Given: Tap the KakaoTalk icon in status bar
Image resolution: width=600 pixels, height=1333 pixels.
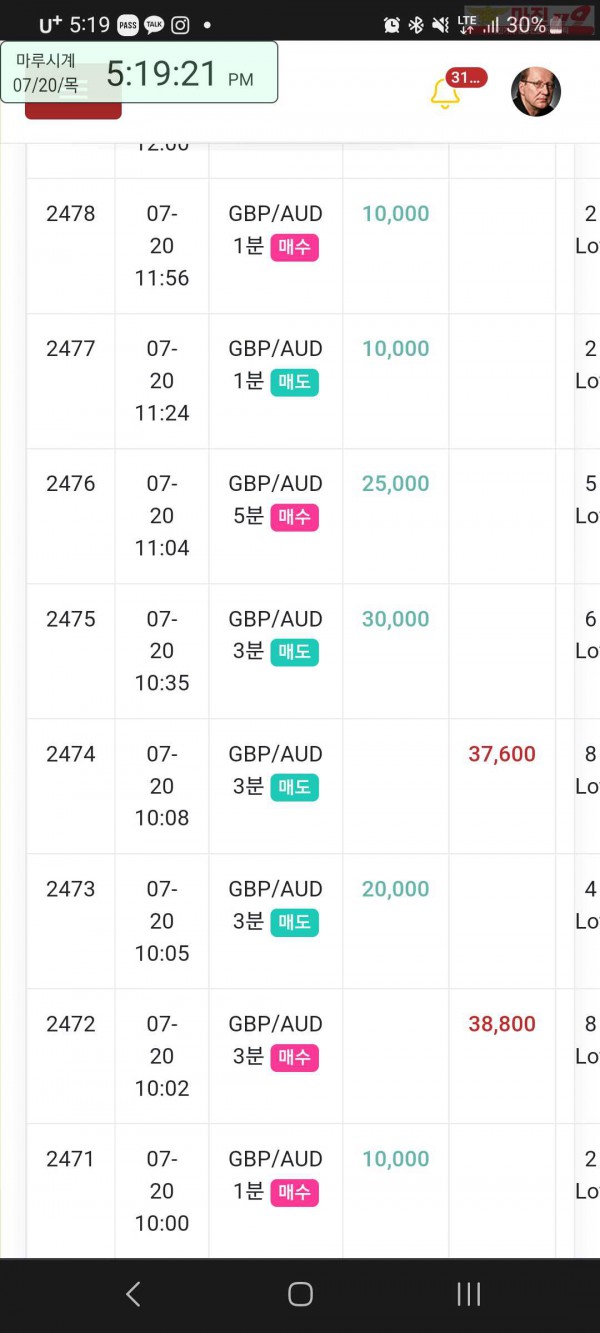Looking at the screenshot, I should coord(154,25).
